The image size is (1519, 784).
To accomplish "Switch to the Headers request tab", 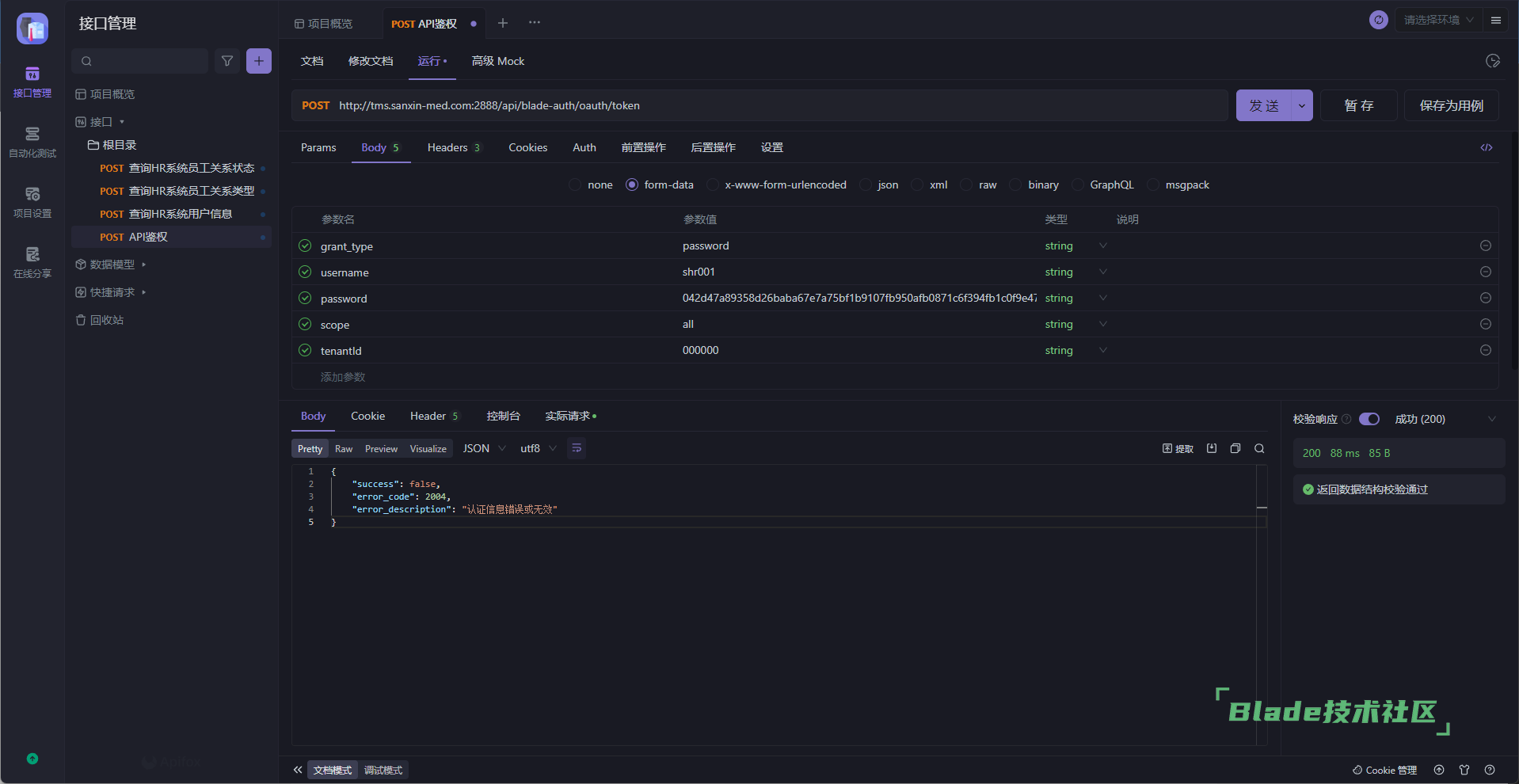I will [454, 147].
